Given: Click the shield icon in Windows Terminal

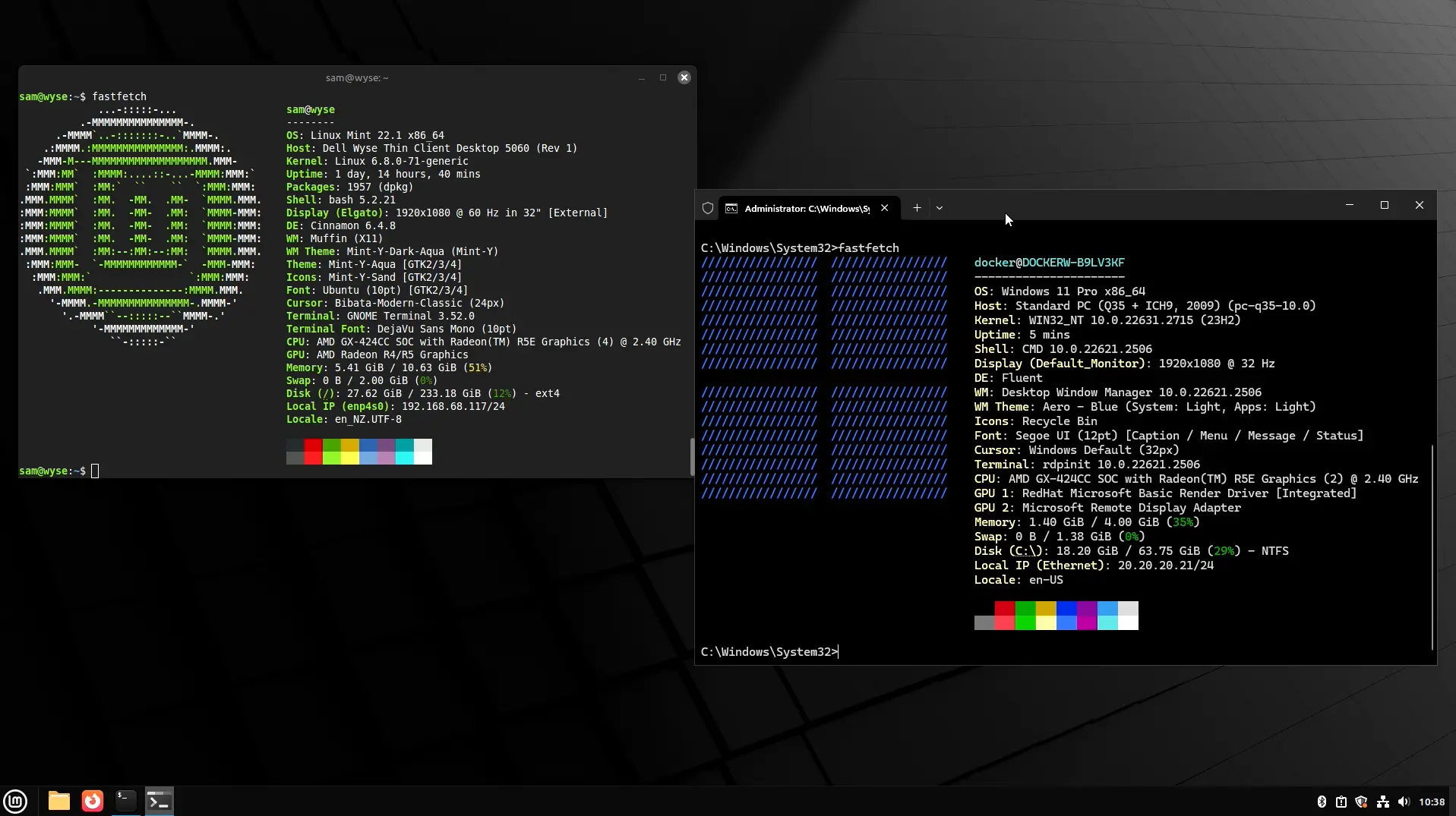Looking at the screenshot, I should [x=708, y=208].
